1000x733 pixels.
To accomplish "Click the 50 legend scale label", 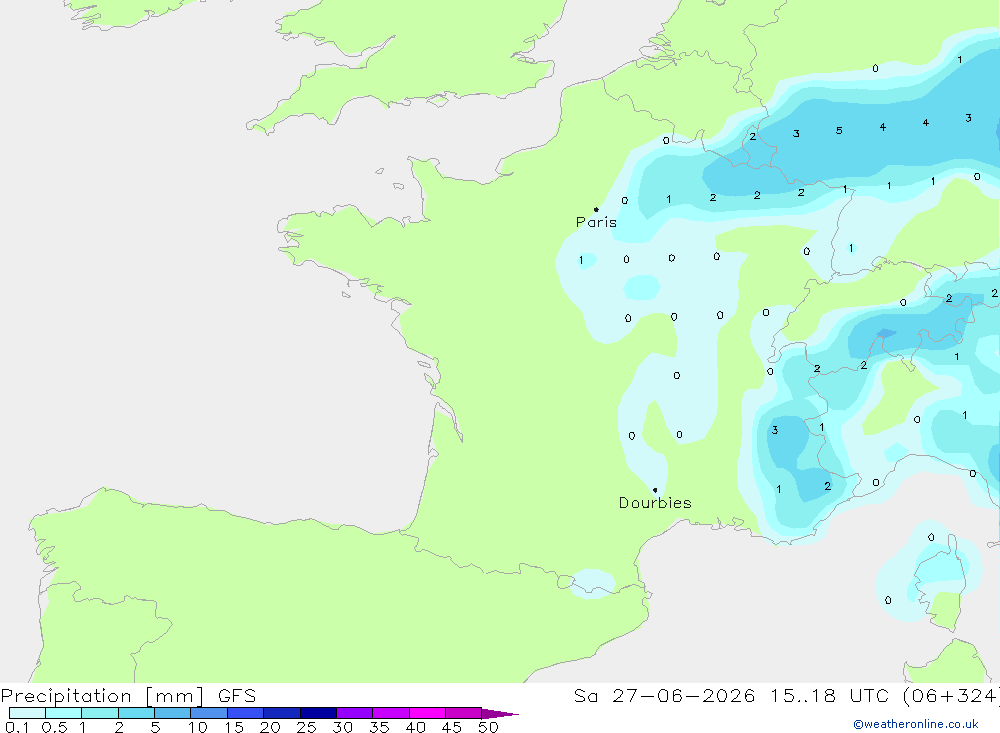I will pos(488,727).
